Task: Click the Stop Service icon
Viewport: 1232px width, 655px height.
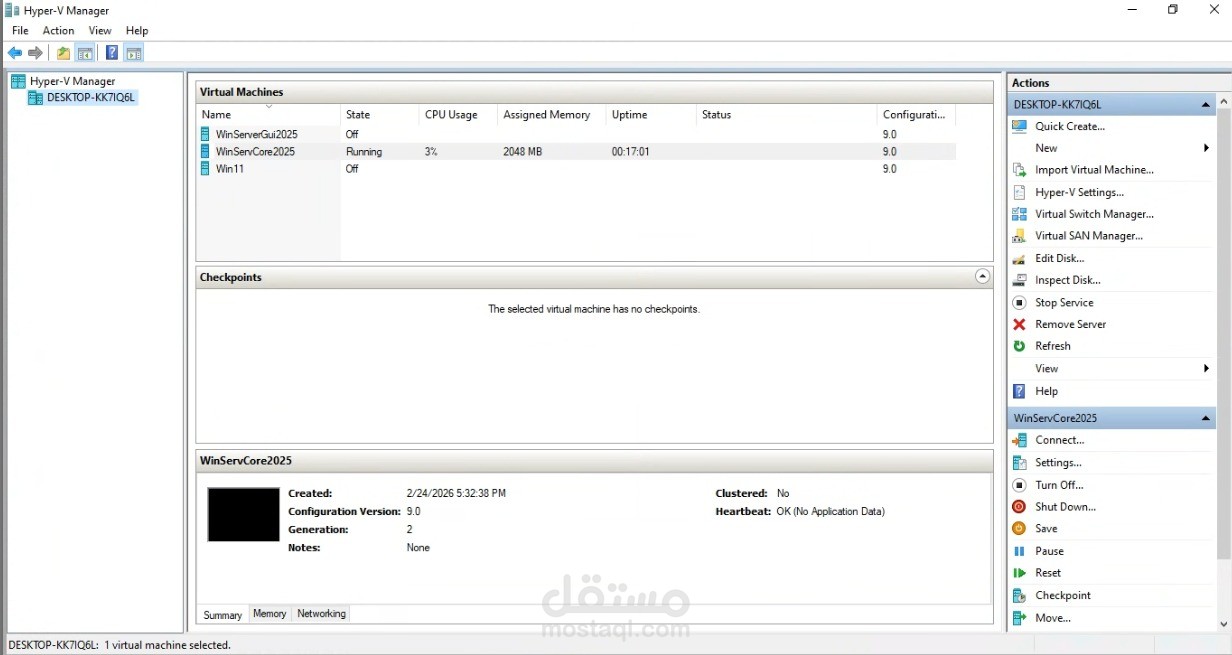Action: 1019,302
